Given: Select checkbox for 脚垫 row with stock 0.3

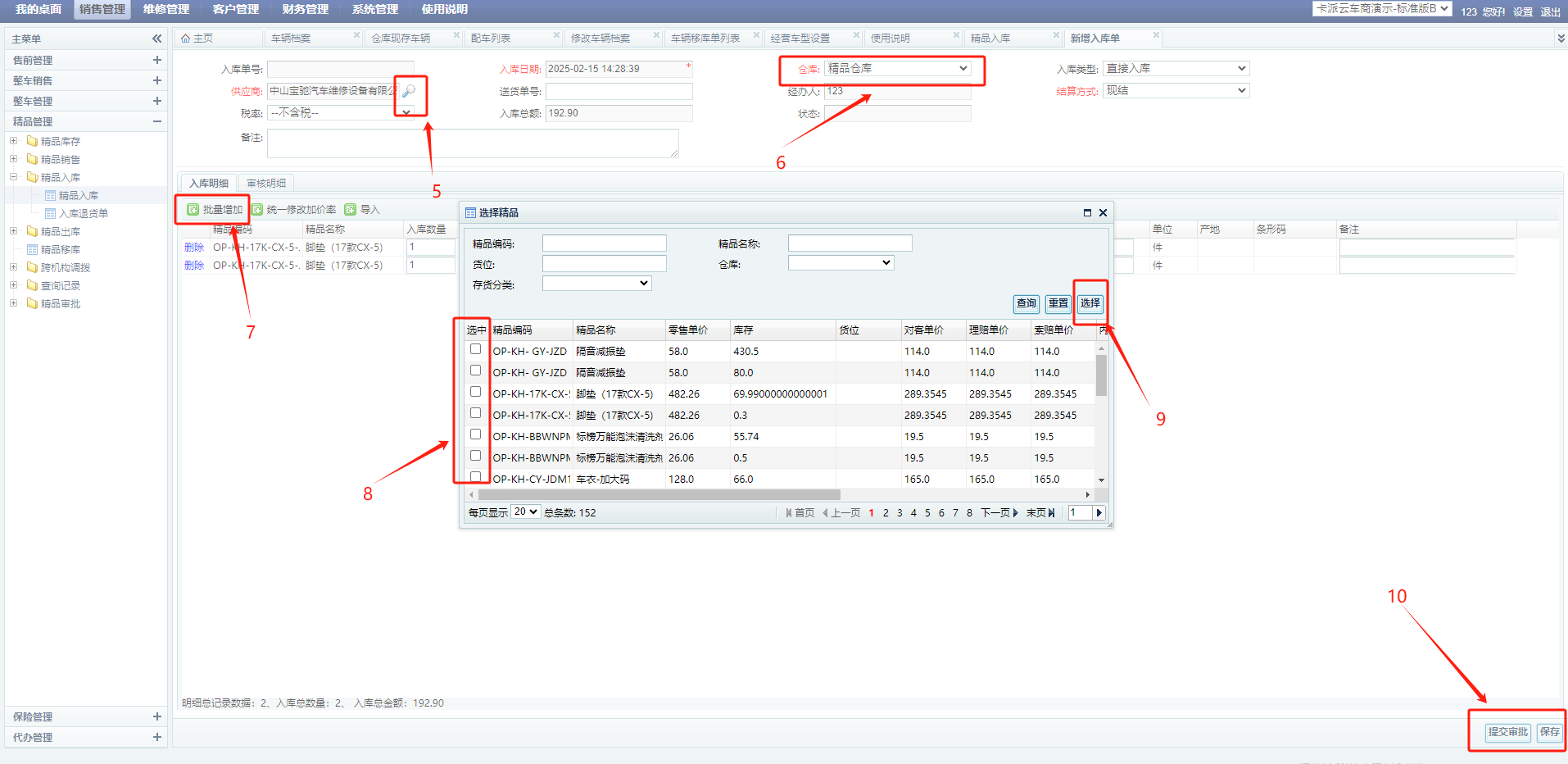Looking at the screenshot, I should [x=475, y=413].
